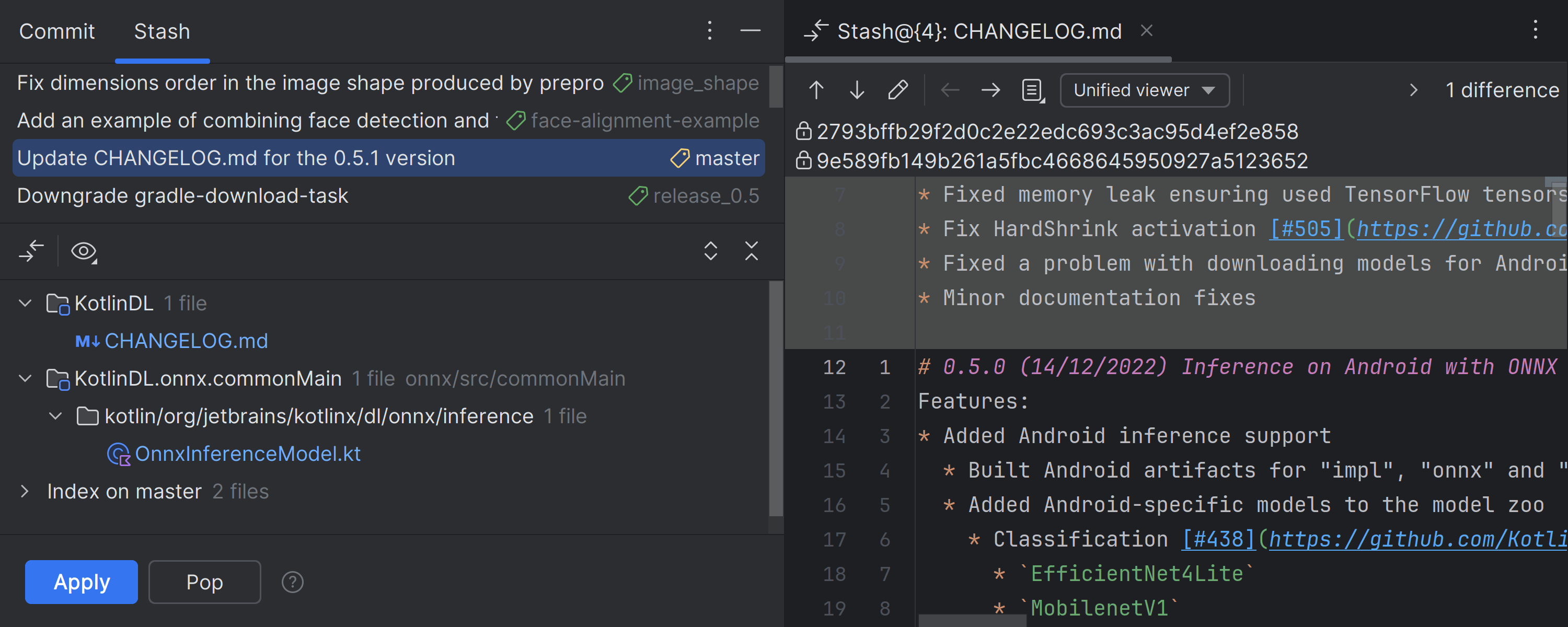Toggle the eye/preview icon in stash panel
This screenshot has height=627, width=1568.
tap(84, 250)
